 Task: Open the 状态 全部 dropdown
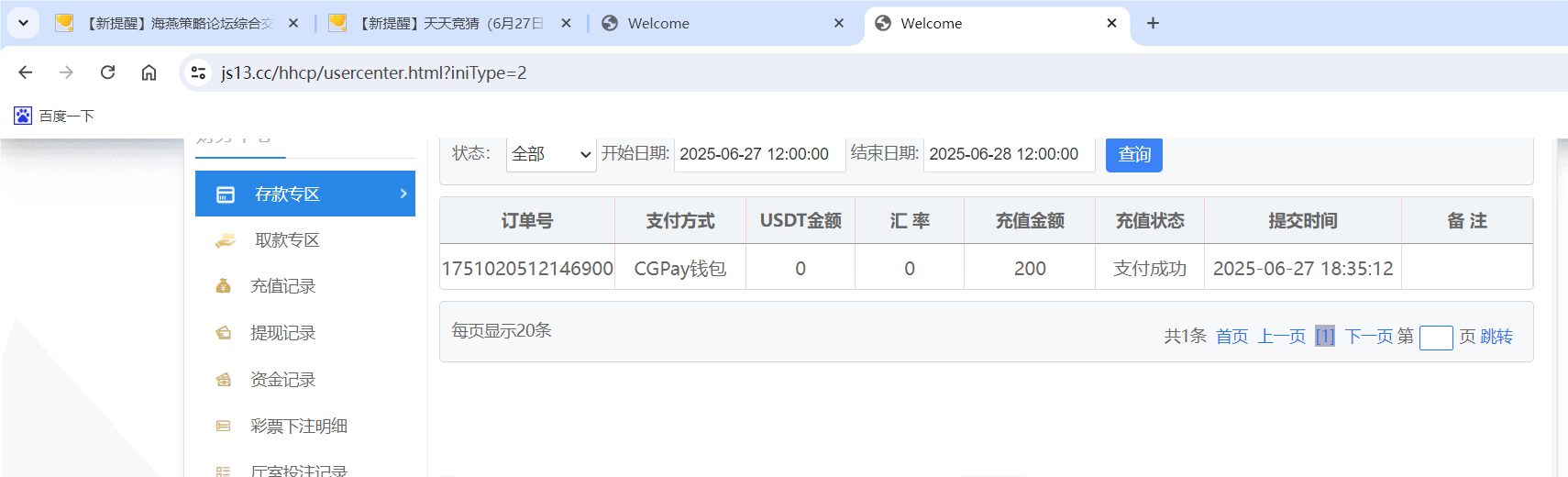pyautogui.click(x=551, y=154)
